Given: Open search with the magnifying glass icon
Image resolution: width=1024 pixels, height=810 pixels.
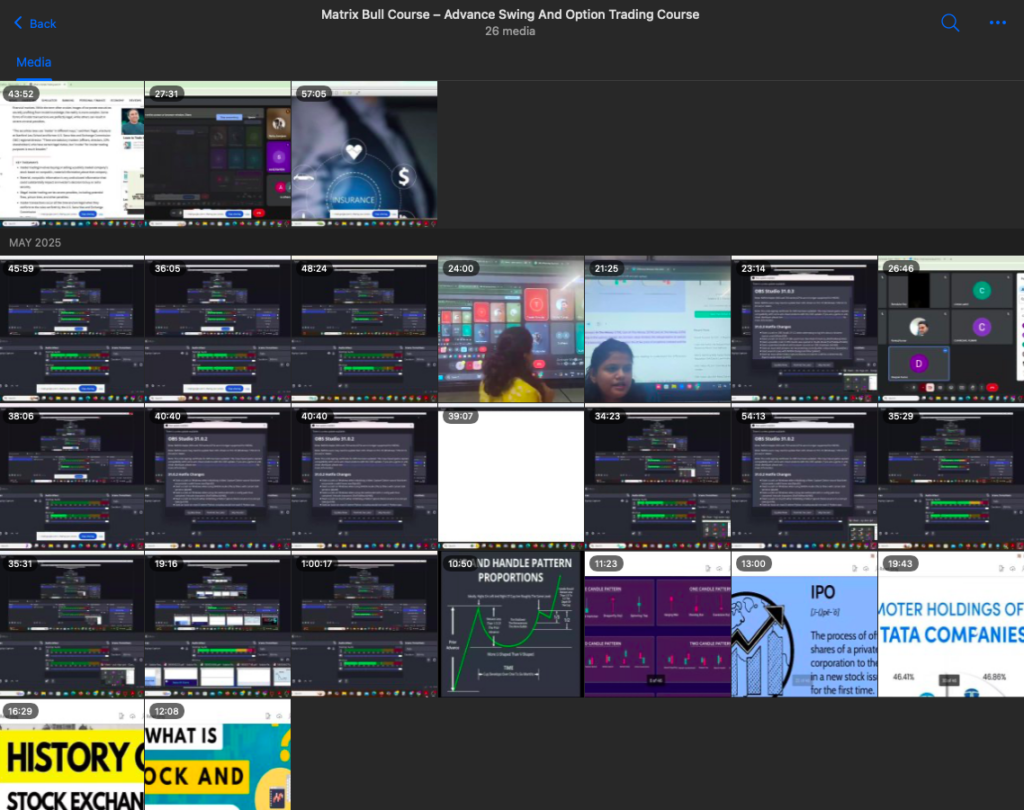Looking at the screenshot, I should click(x=949, y=22).
